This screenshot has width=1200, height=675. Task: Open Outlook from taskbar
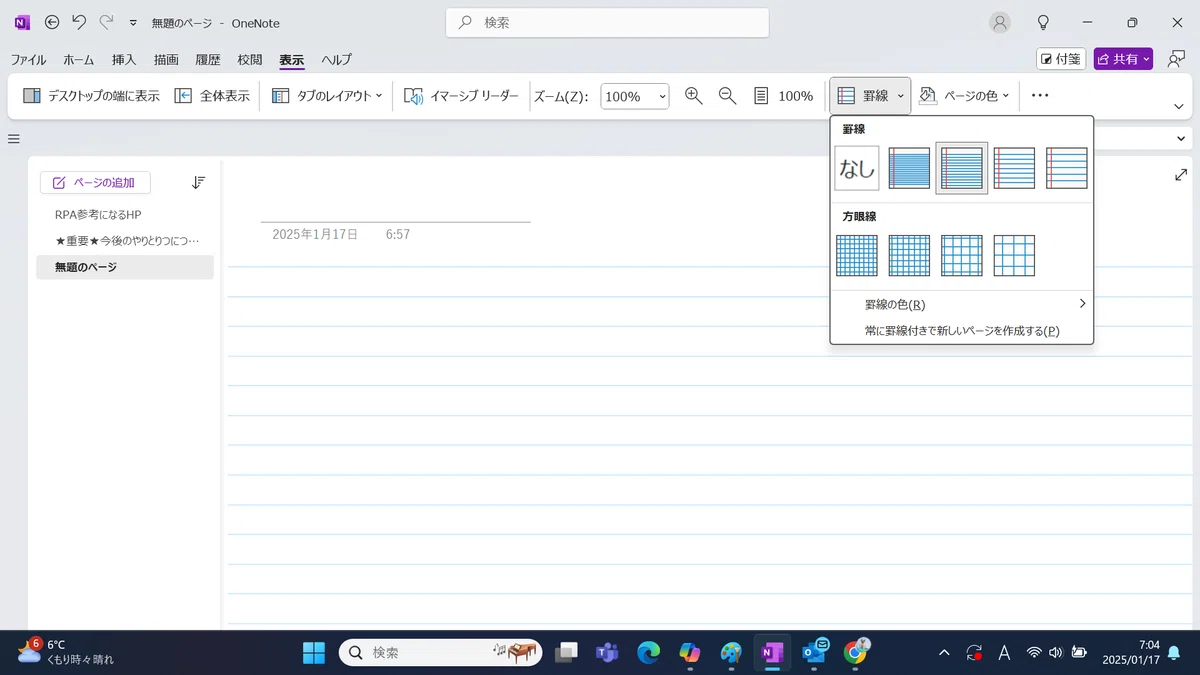tap(814, 652)
